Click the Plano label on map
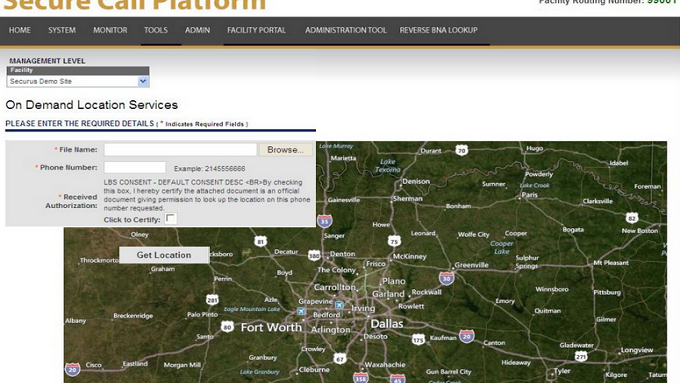The image size is (680, 383). pyautogui.click(x=394, y=281)
